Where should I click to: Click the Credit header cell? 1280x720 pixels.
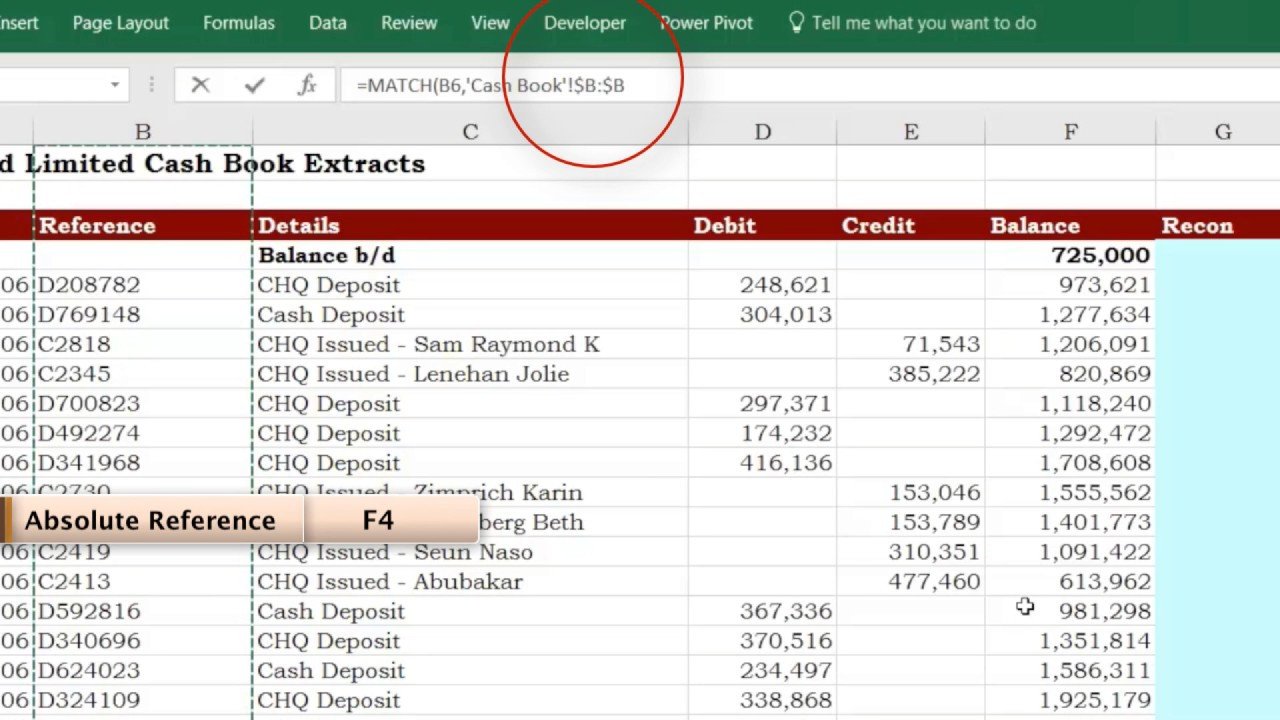pyautogui.click(x=911, y=225)
